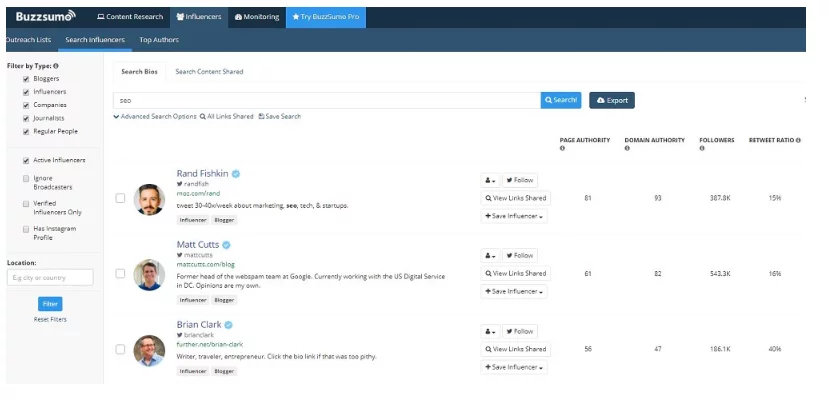This screenshot has height=400, width=833.
Task: View Links Shared by Rand Fishkin
Action: (515, 198)
